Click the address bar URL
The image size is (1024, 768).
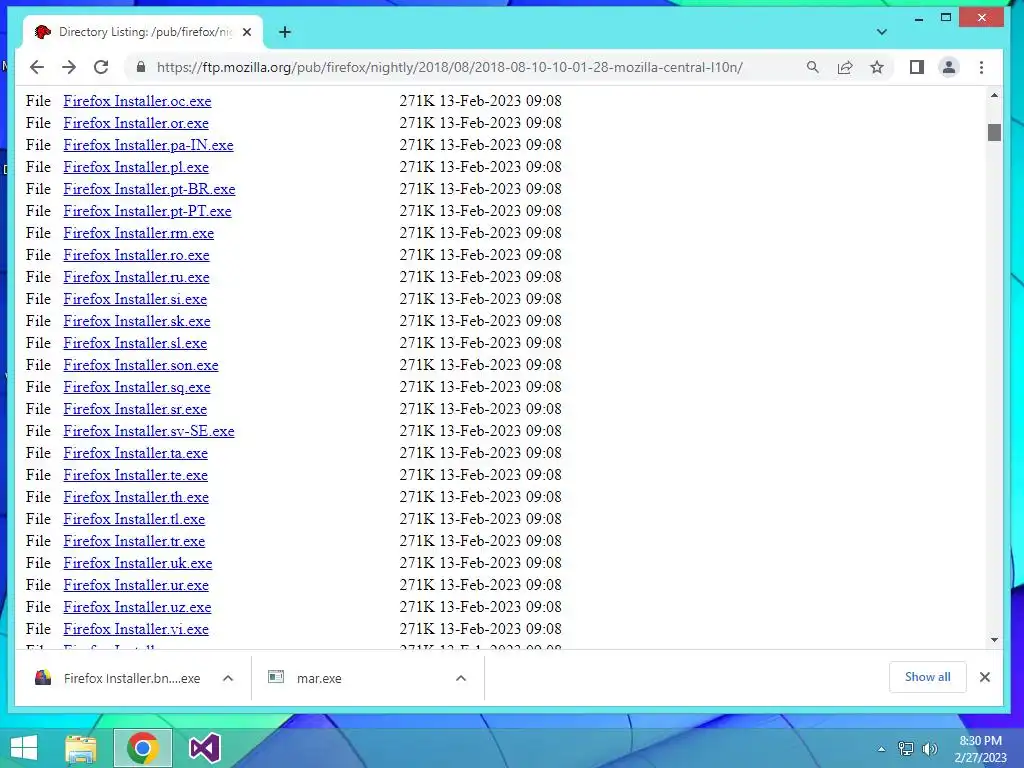point(449,67)
